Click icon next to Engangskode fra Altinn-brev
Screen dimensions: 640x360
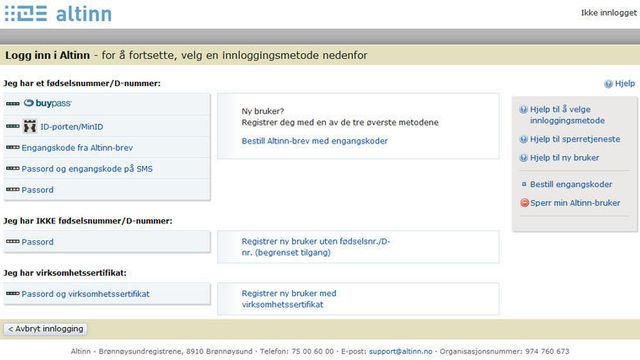[x=13, y=147]
